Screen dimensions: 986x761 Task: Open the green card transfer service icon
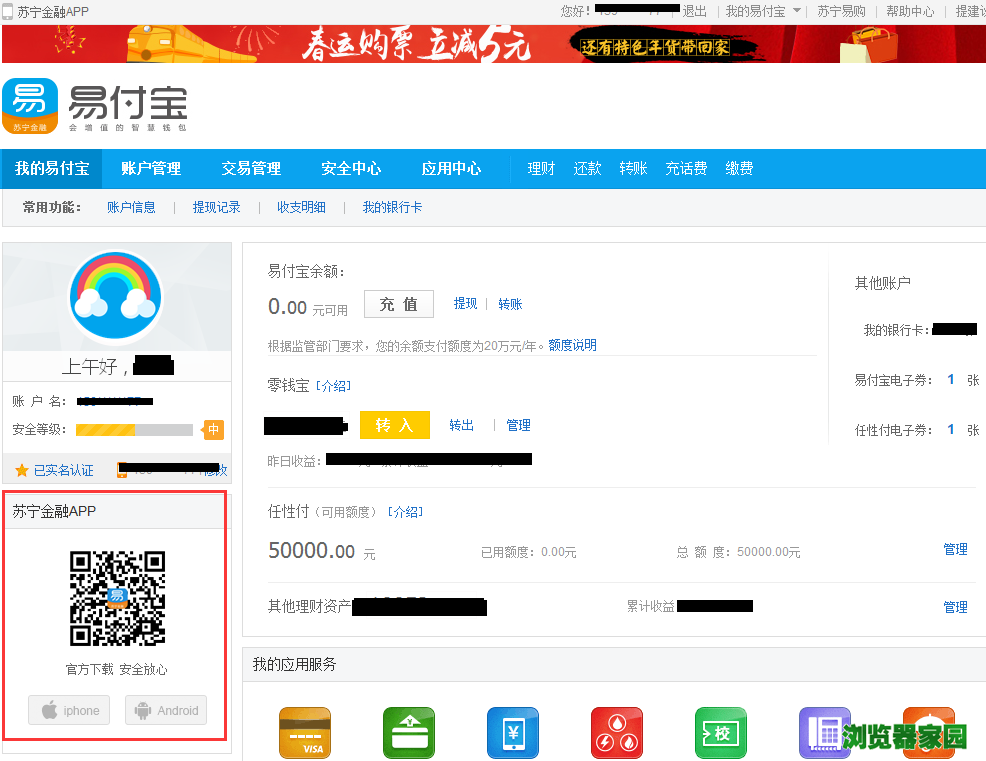409,733
